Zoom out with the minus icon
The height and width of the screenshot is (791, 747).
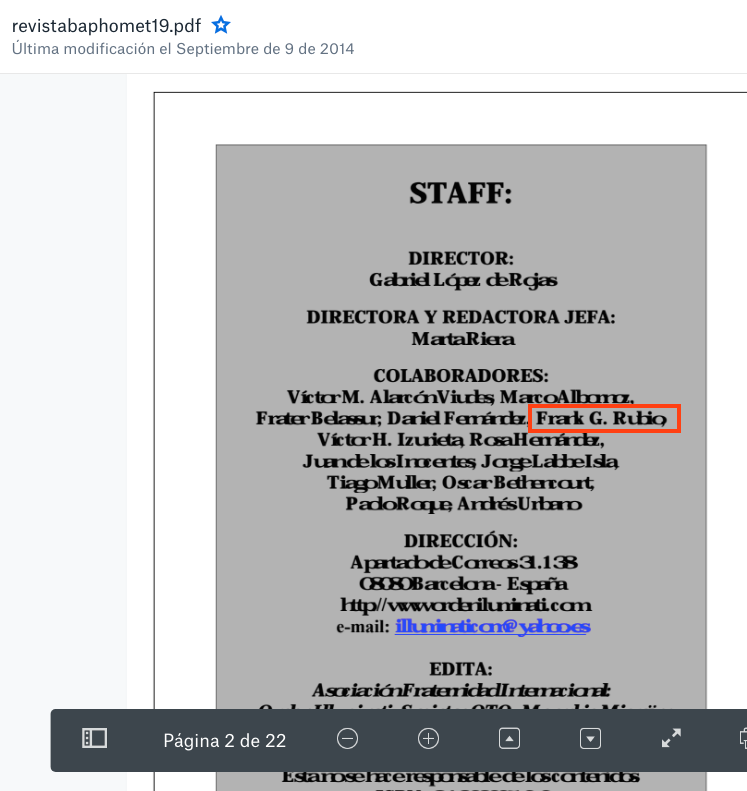[x=347, y=739]
